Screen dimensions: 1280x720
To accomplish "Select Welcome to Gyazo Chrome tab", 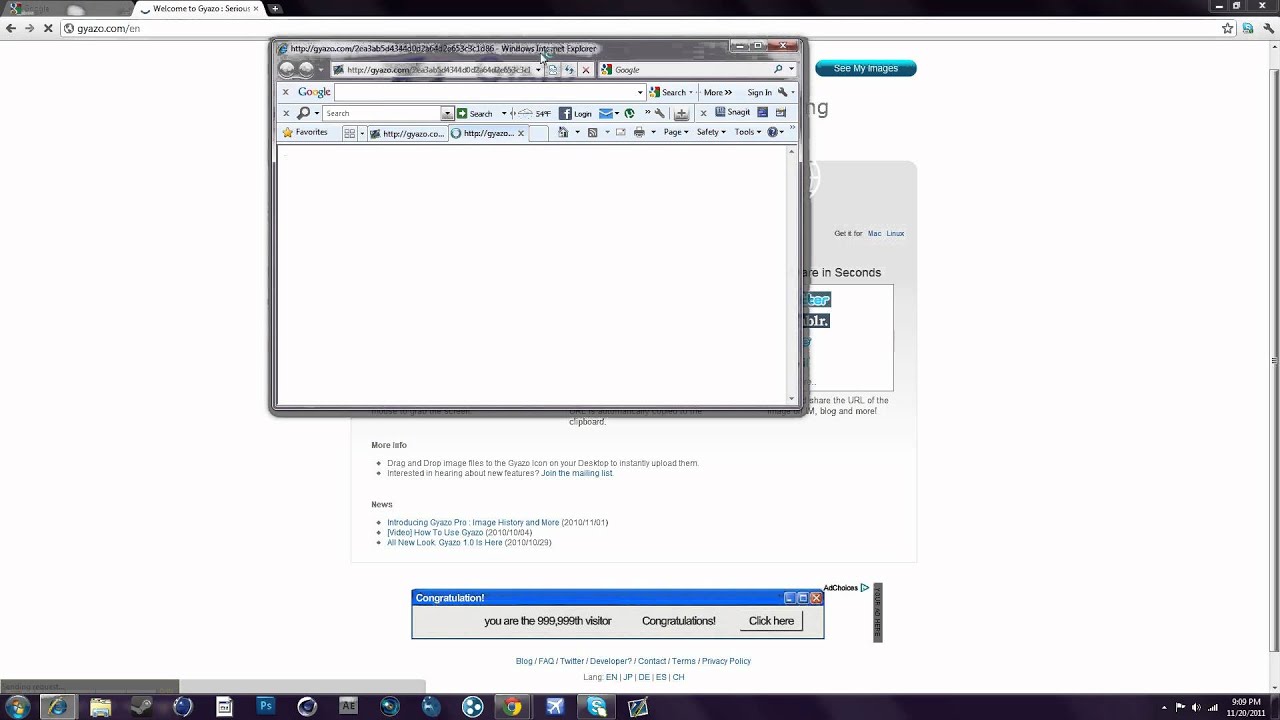I will tap(200, 8).
